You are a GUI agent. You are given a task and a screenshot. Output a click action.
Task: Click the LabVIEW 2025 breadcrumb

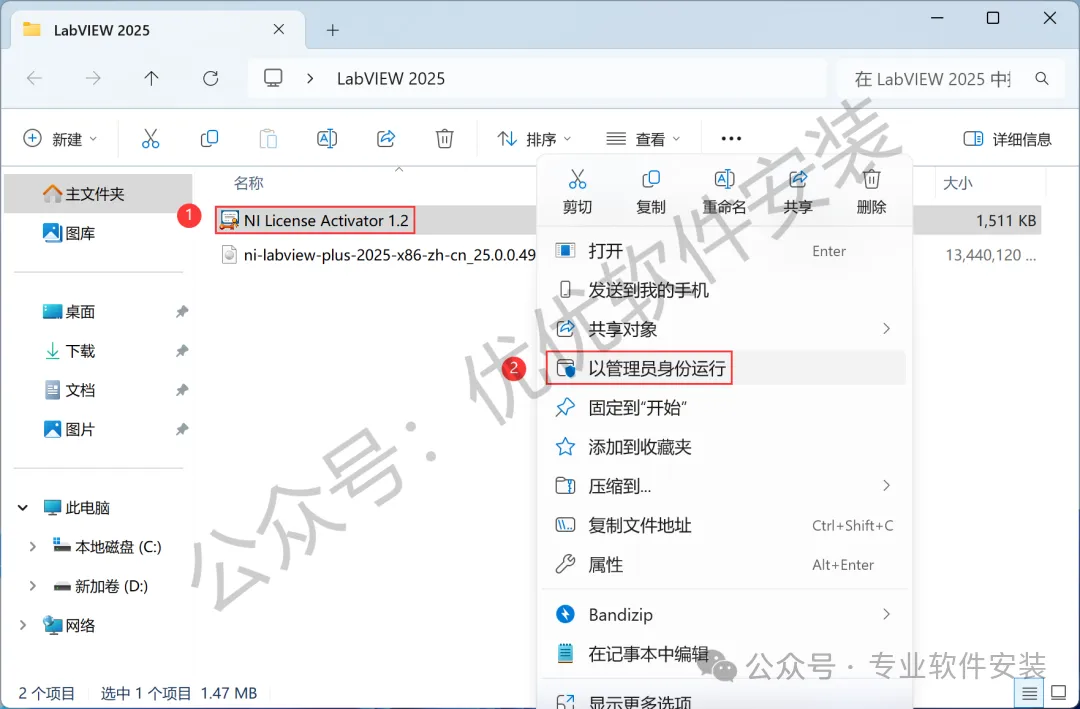391,79
